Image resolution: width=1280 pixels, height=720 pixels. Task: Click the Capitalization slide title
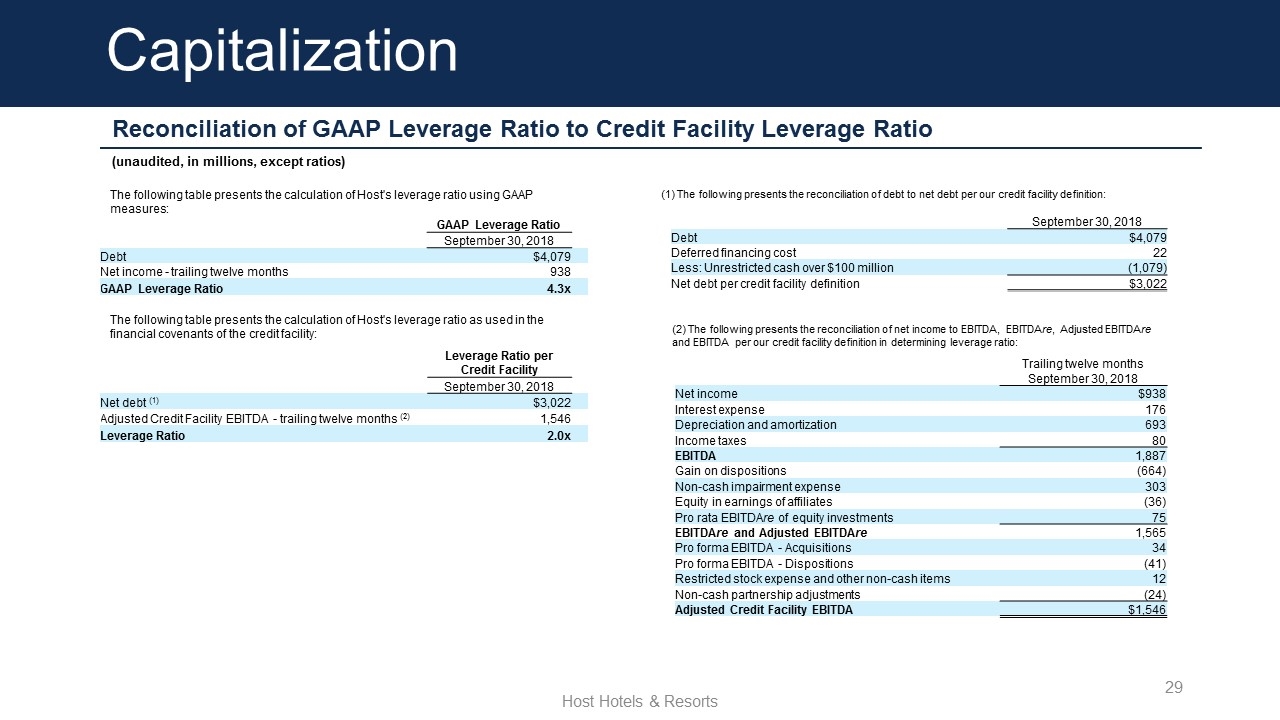tap(282, 51)
